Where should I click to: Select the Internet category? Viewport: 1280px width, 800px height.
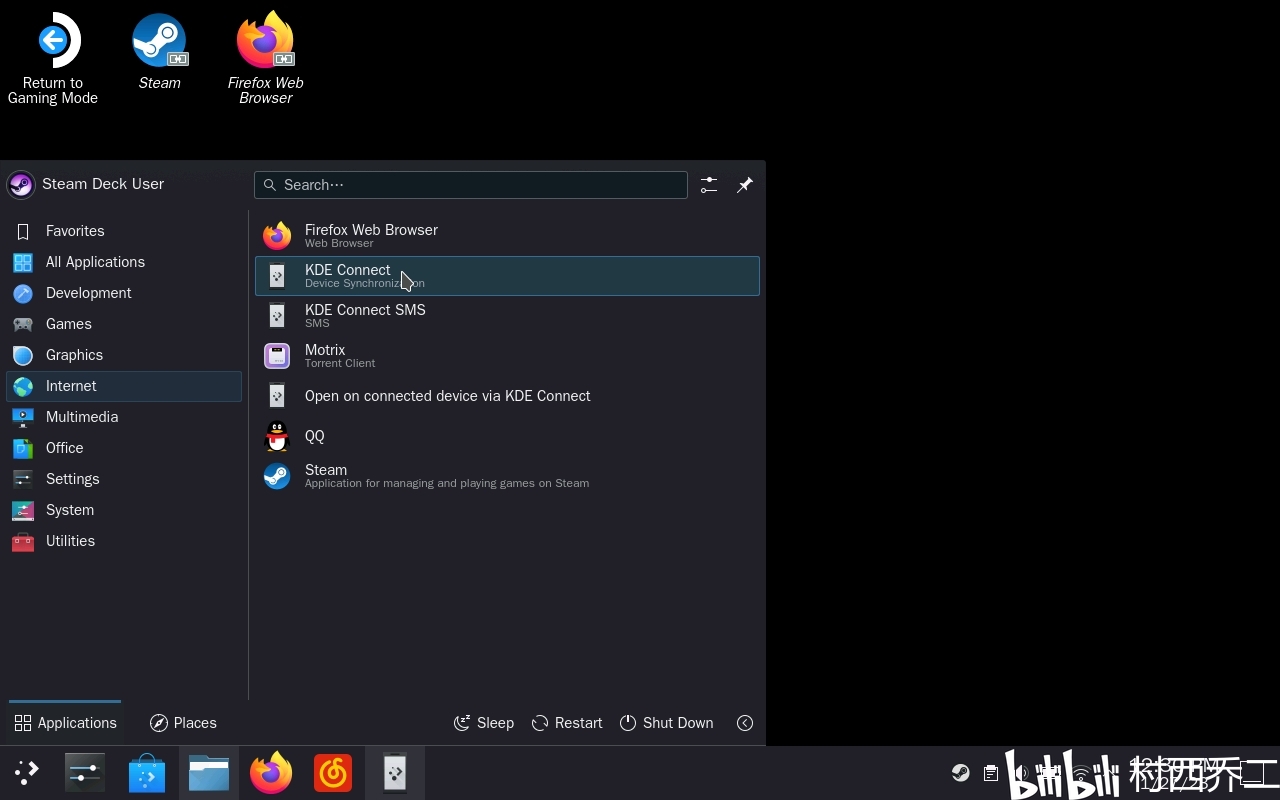click(x=124, y=386)
